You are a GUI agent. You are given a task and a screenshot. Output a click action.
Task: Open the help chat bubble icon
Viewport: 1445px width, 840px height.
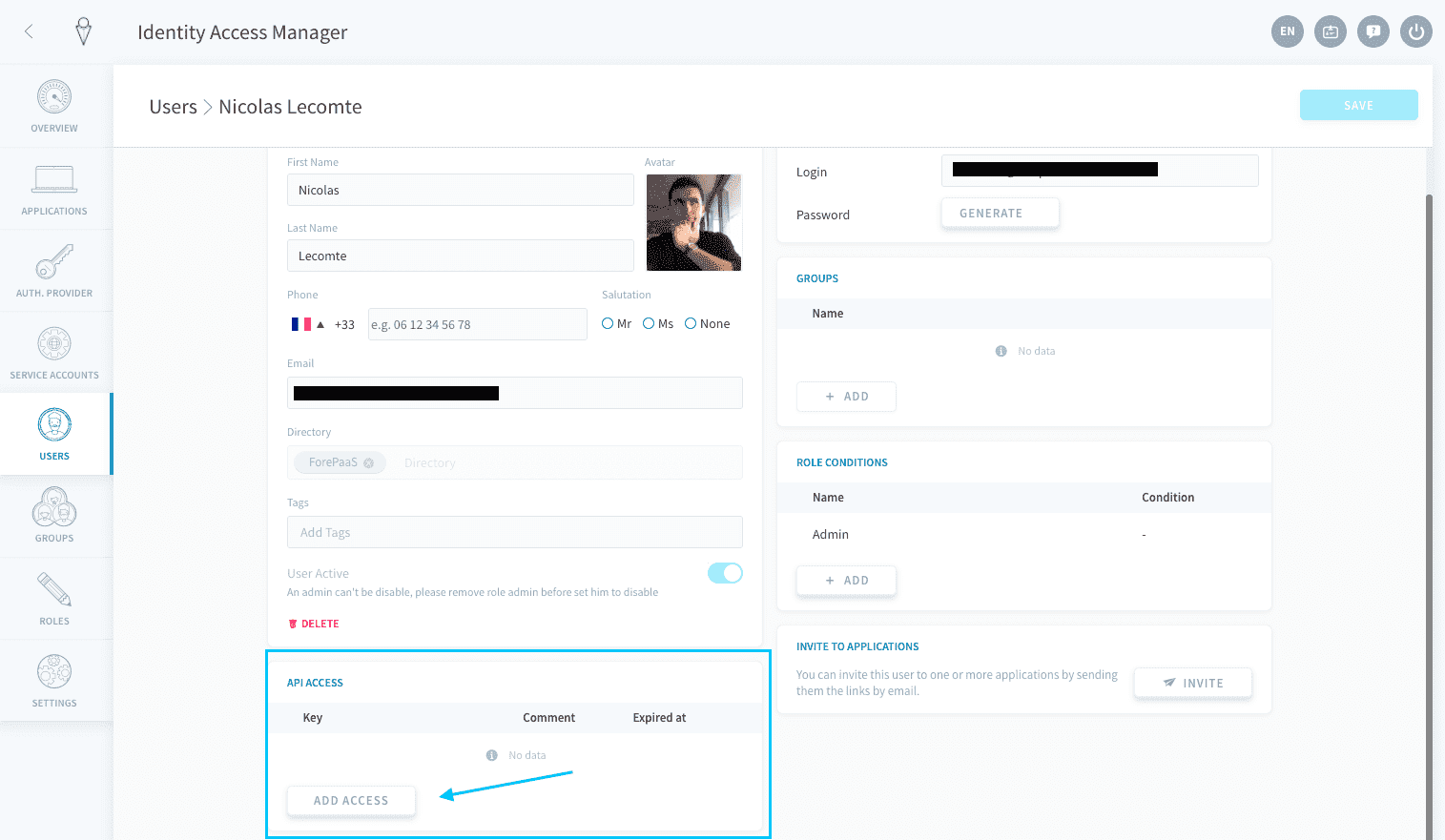click(x=1373, y=31)
